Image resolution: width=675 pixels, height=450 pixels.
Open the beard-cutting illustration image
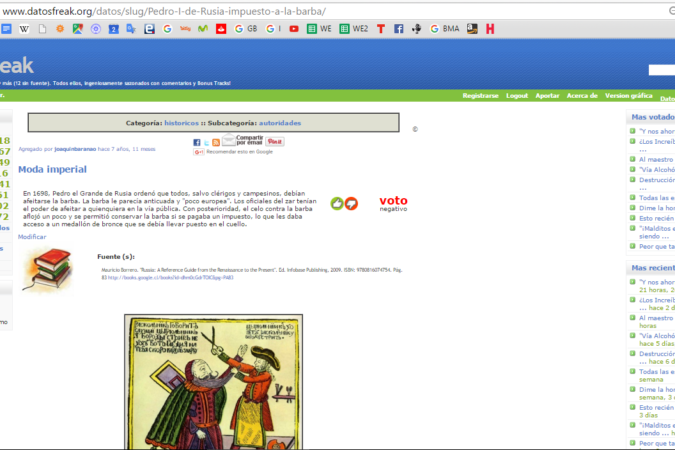[x=214, y=382]
